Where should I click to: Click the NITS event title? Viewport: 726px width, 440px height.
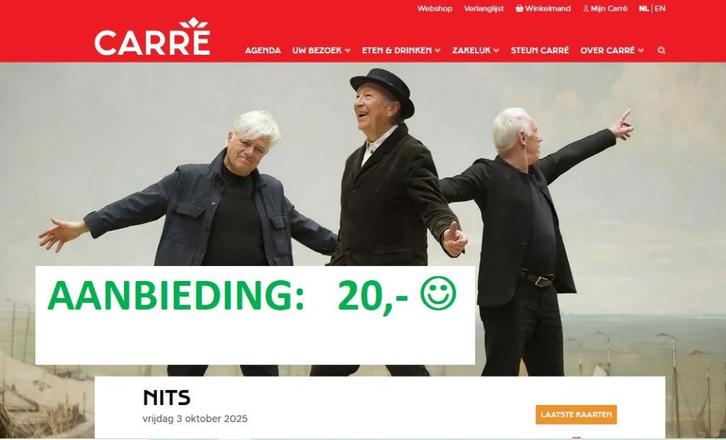pos(167,397)
